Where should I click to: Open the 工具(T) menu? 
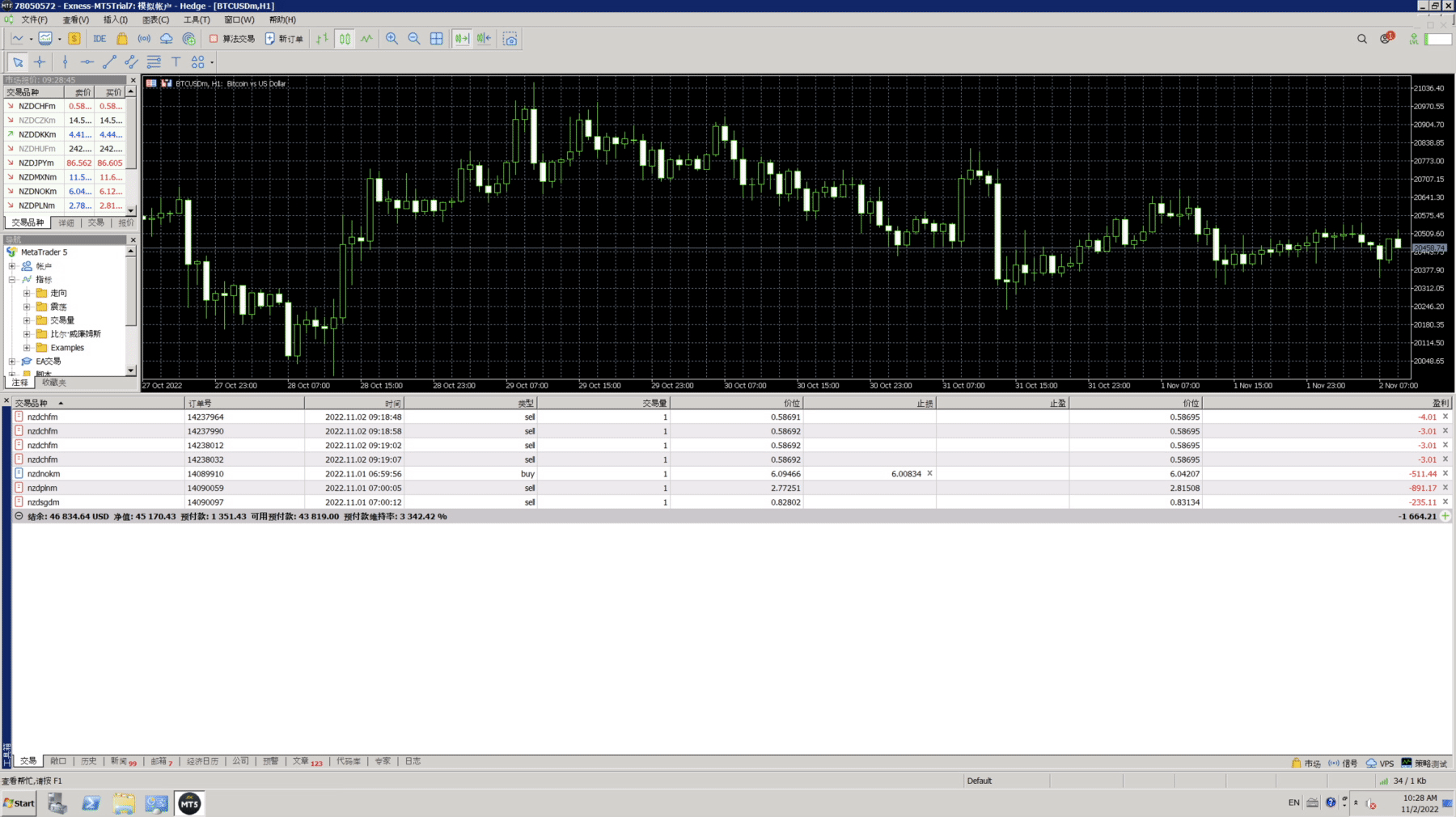[x=197, y=19]
